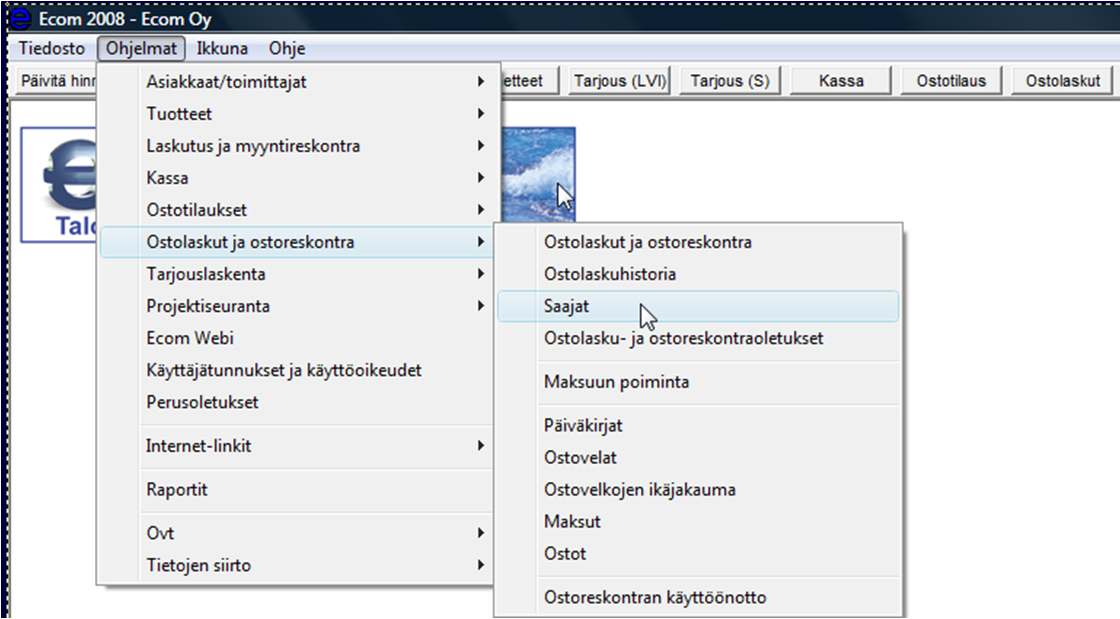Open Päiväkirjat in the submenu
1120x619 pixels.
pyautogui.click(x=698, y=426)
